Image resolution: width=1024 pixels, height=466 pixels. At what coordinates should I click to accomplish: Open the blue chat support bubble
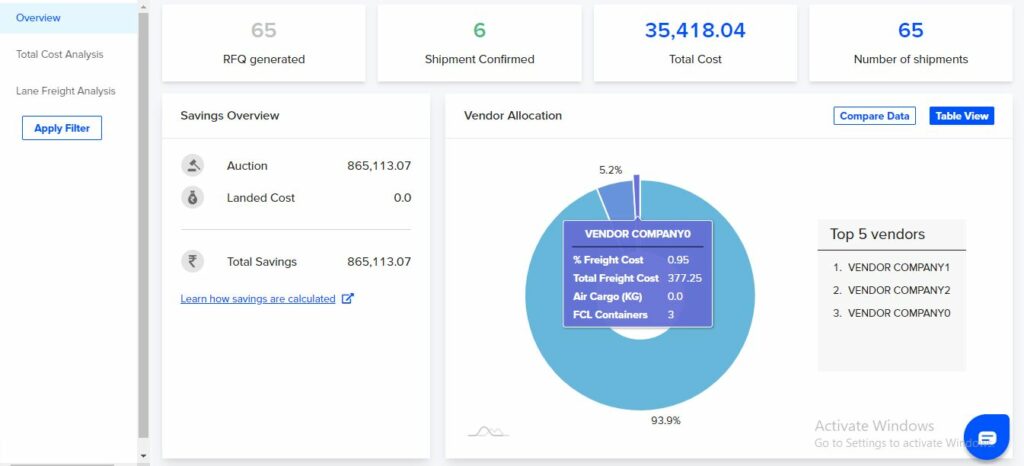[987, 438]
